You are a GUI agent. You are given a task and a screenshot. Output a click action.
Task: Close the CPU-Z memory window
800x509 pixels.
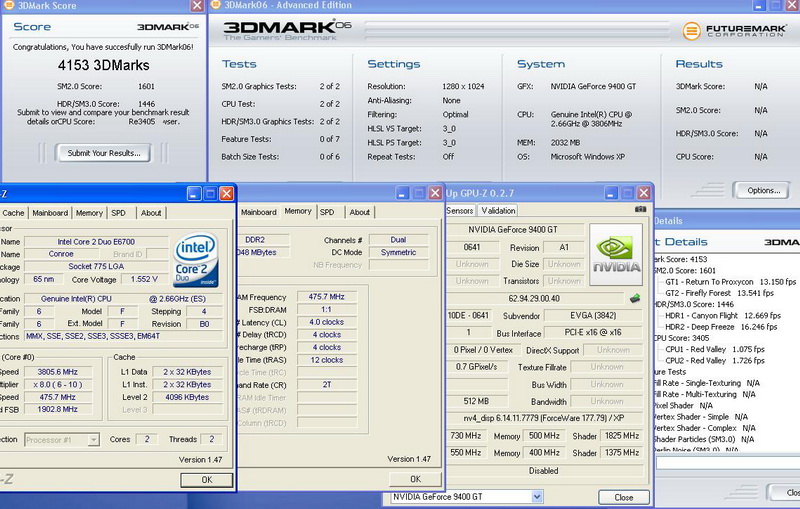pos(435,193)
